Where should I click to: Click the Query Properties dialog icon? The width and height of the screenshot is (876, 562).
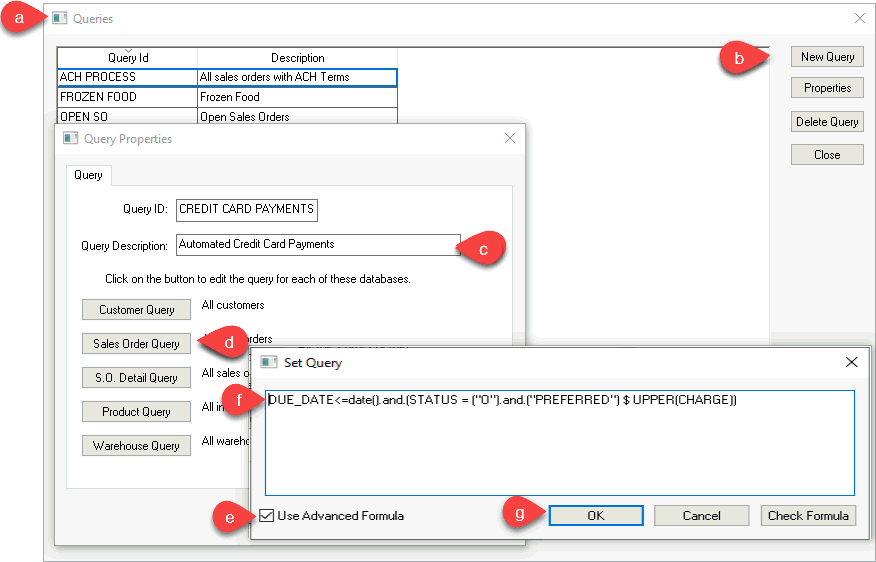pyautogui.click(x=71, y=139)
